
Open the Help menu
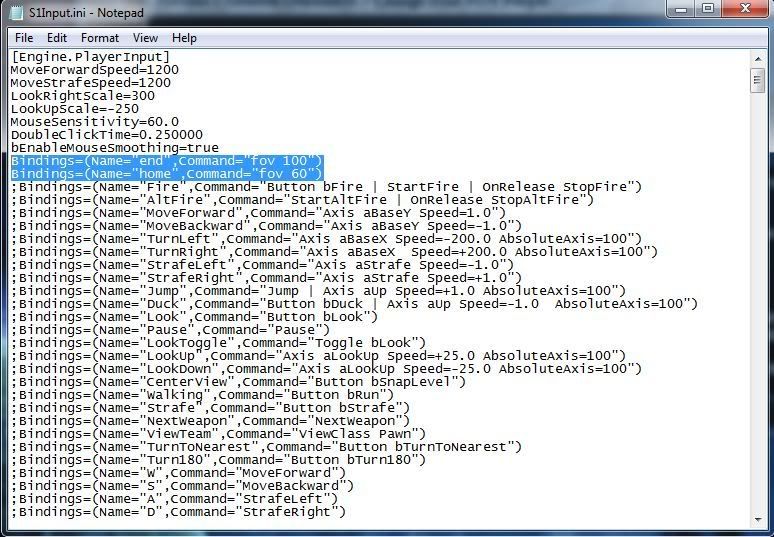pyautogui.click(x=185, y=38)
